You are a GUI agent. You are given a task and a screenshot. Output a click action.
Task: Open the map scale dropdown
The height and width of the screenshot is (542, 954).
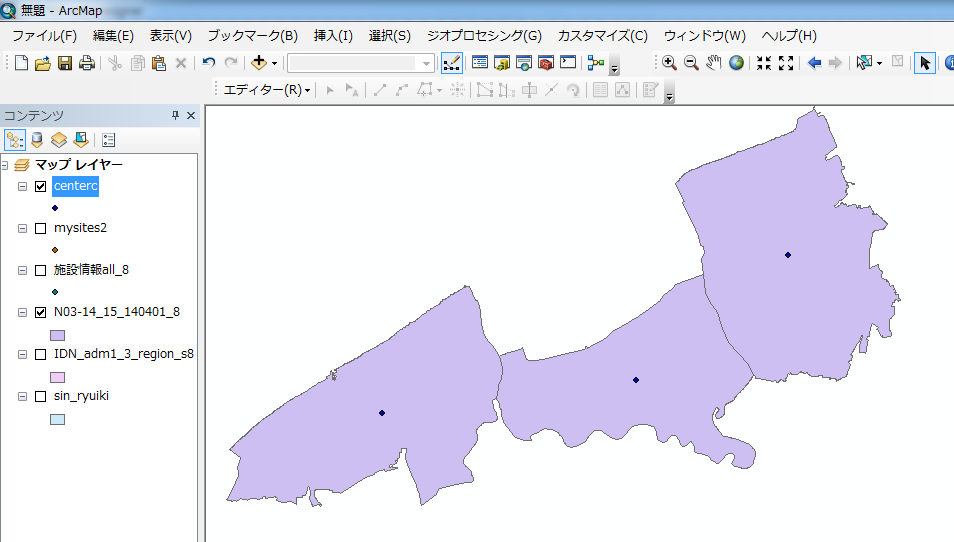coord(427,63)
